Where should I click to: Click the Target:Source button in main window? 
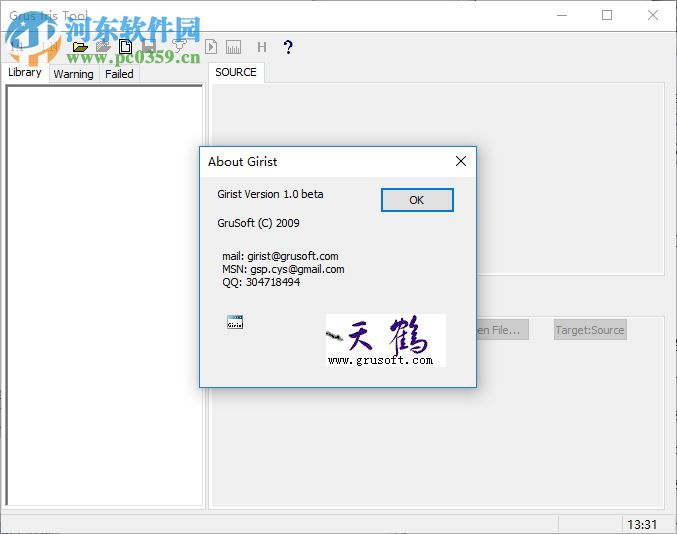coord(590,330)
